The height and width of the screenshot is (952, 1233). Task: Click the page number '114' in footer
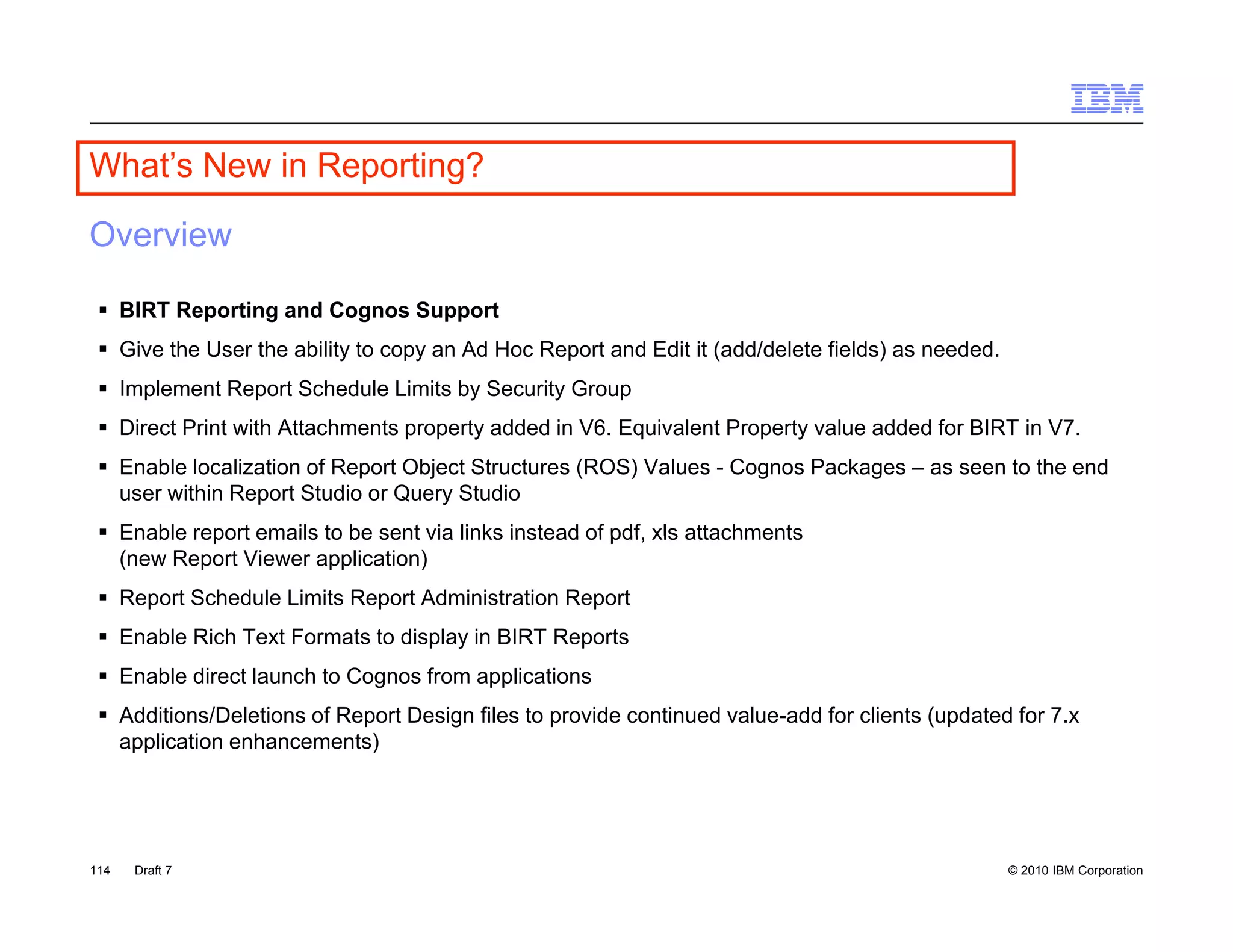coord(100,870)
